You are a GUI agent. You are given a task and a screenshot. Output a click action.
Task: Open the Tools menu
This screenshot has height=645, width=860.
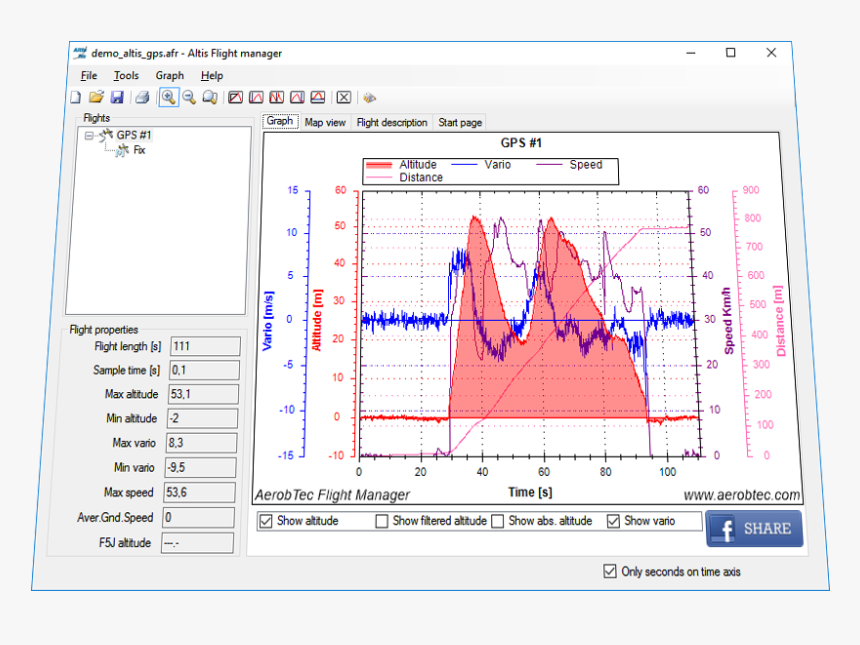click(126, 75)
